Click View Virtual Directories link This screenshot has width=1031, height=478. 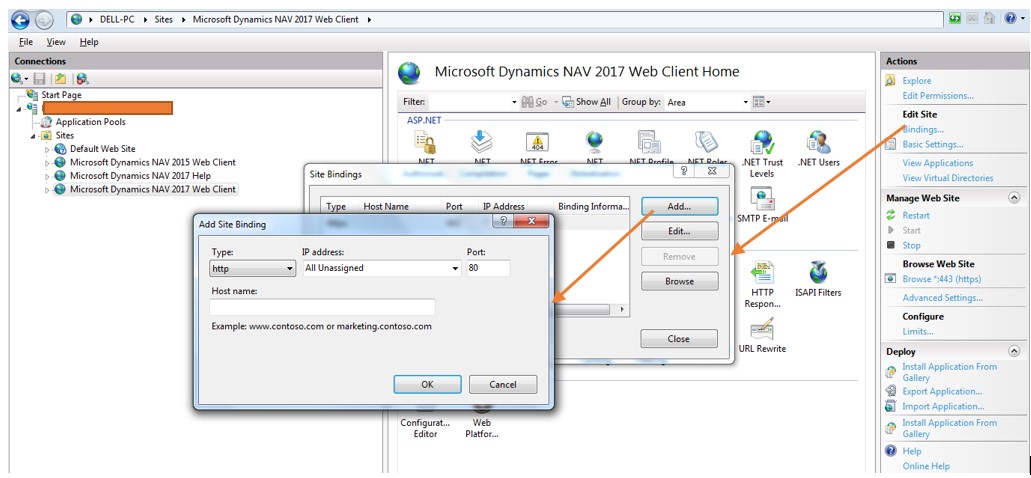click(947, 178)
